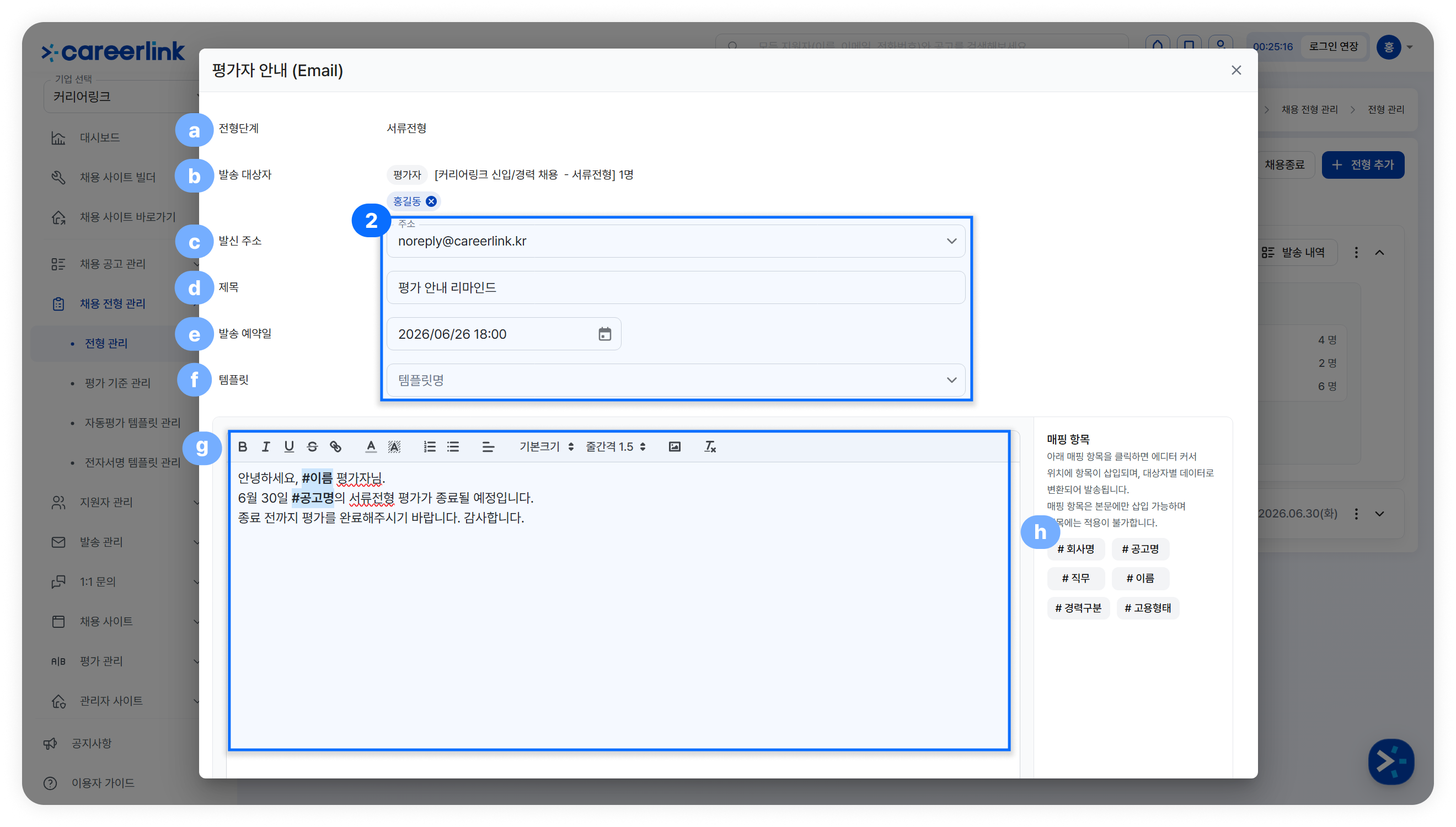Click the 제목 subject input field

(676, 287)
